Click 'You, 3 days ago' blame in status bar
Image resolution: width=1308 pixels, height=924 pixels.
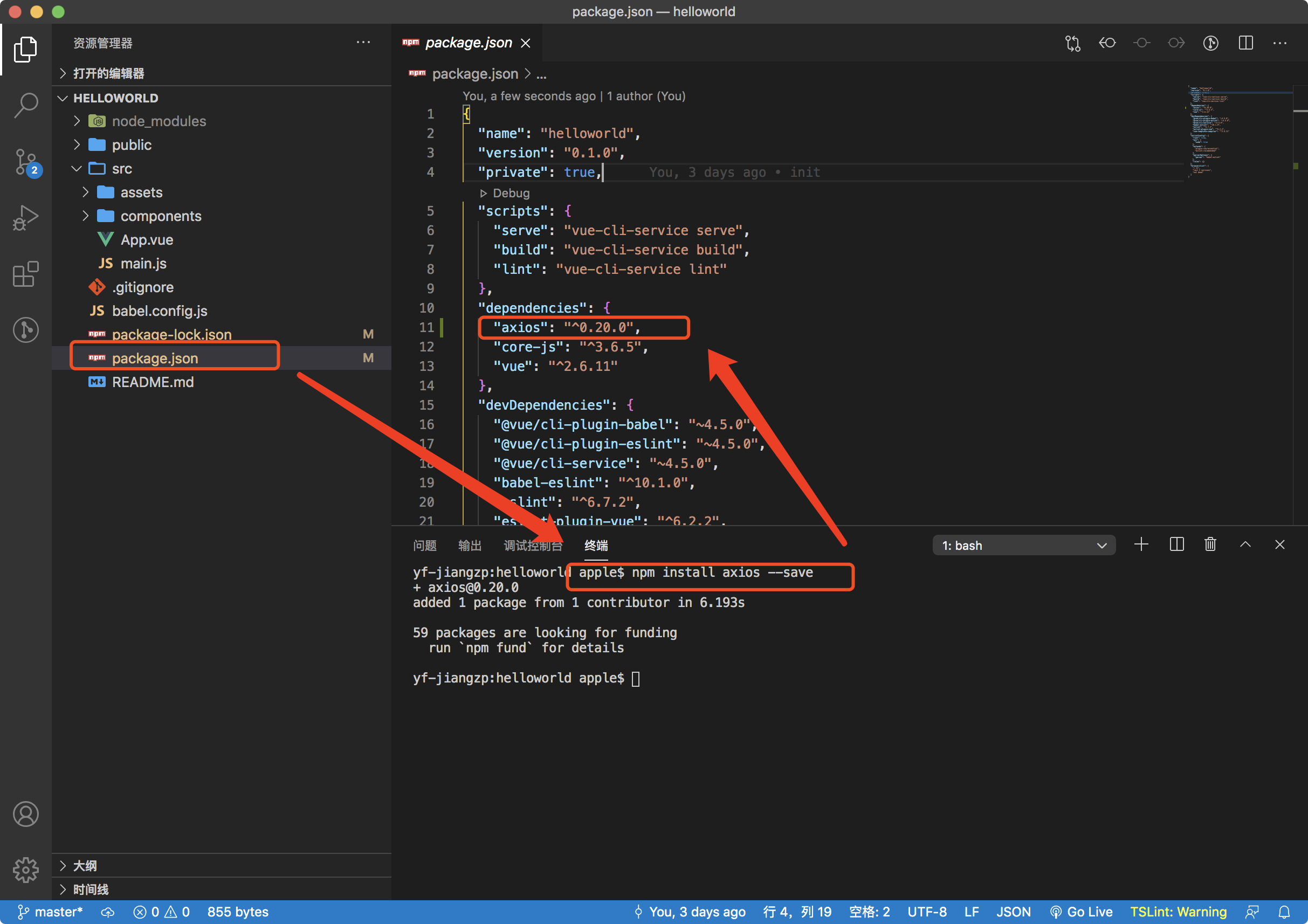click(690, 912)
